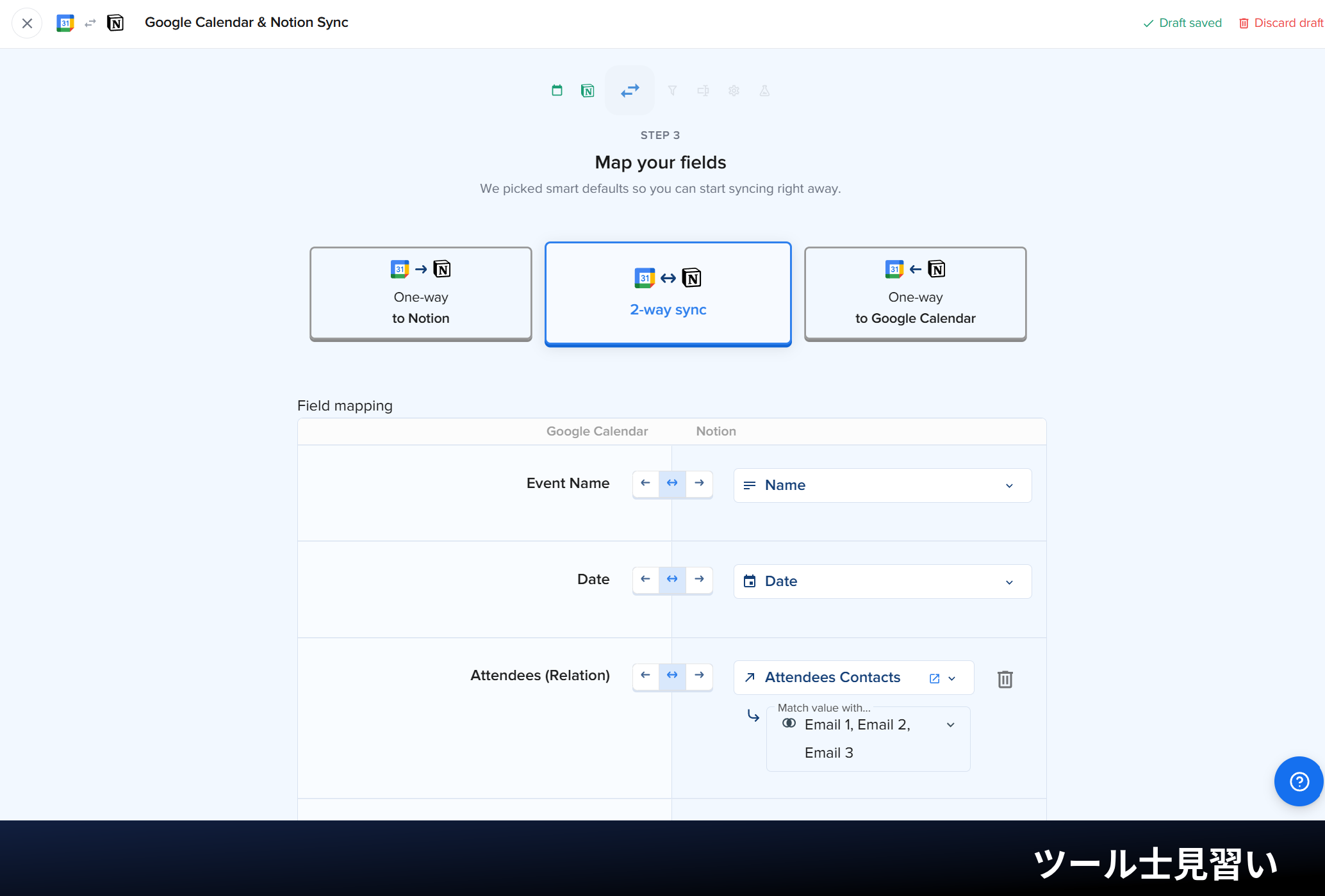Click the Google Calendar logo in header
Image resolution: width=1325 pixels, height=896 pixels.
(x=65, y=23)
